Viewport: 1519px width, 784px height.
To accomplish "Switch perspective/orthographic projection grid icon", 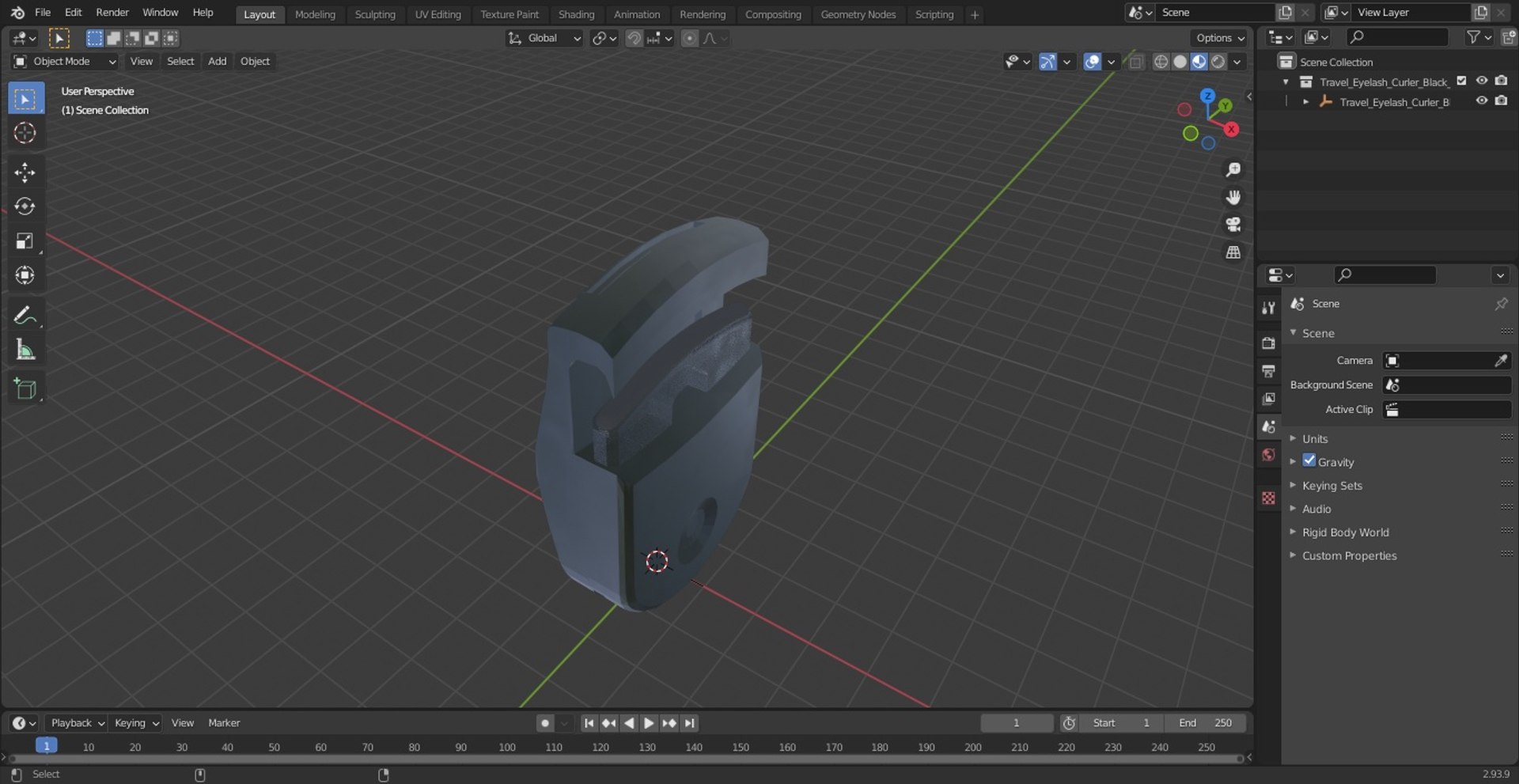I will (1233, 252).
